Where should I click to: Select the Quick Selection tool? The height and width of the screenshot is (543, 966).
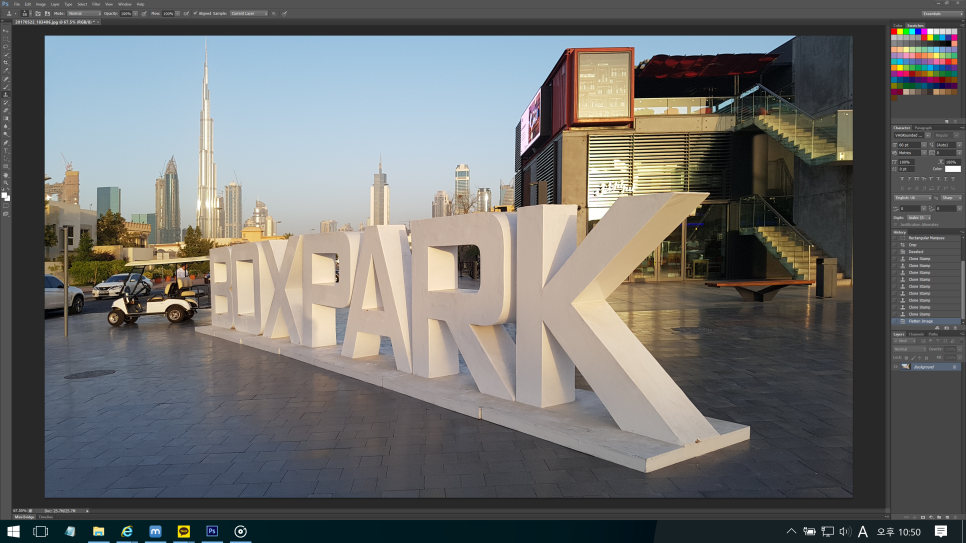click(6, 54)
